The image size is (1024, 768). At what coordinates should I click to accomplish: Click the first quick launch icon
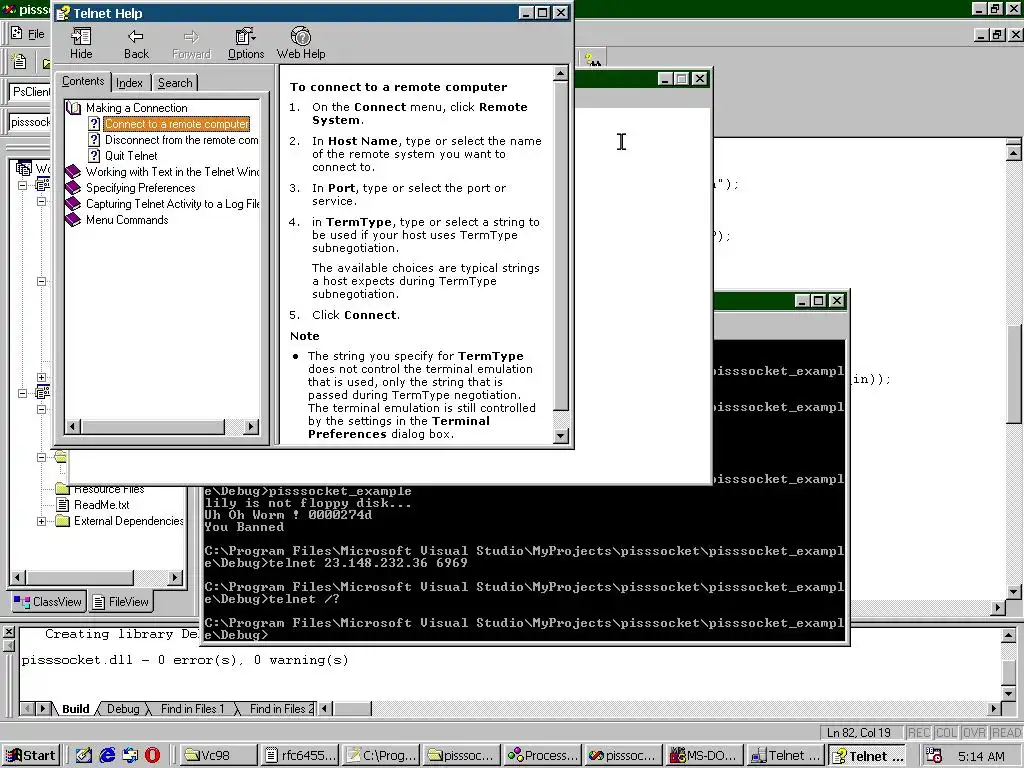[84, 756]
